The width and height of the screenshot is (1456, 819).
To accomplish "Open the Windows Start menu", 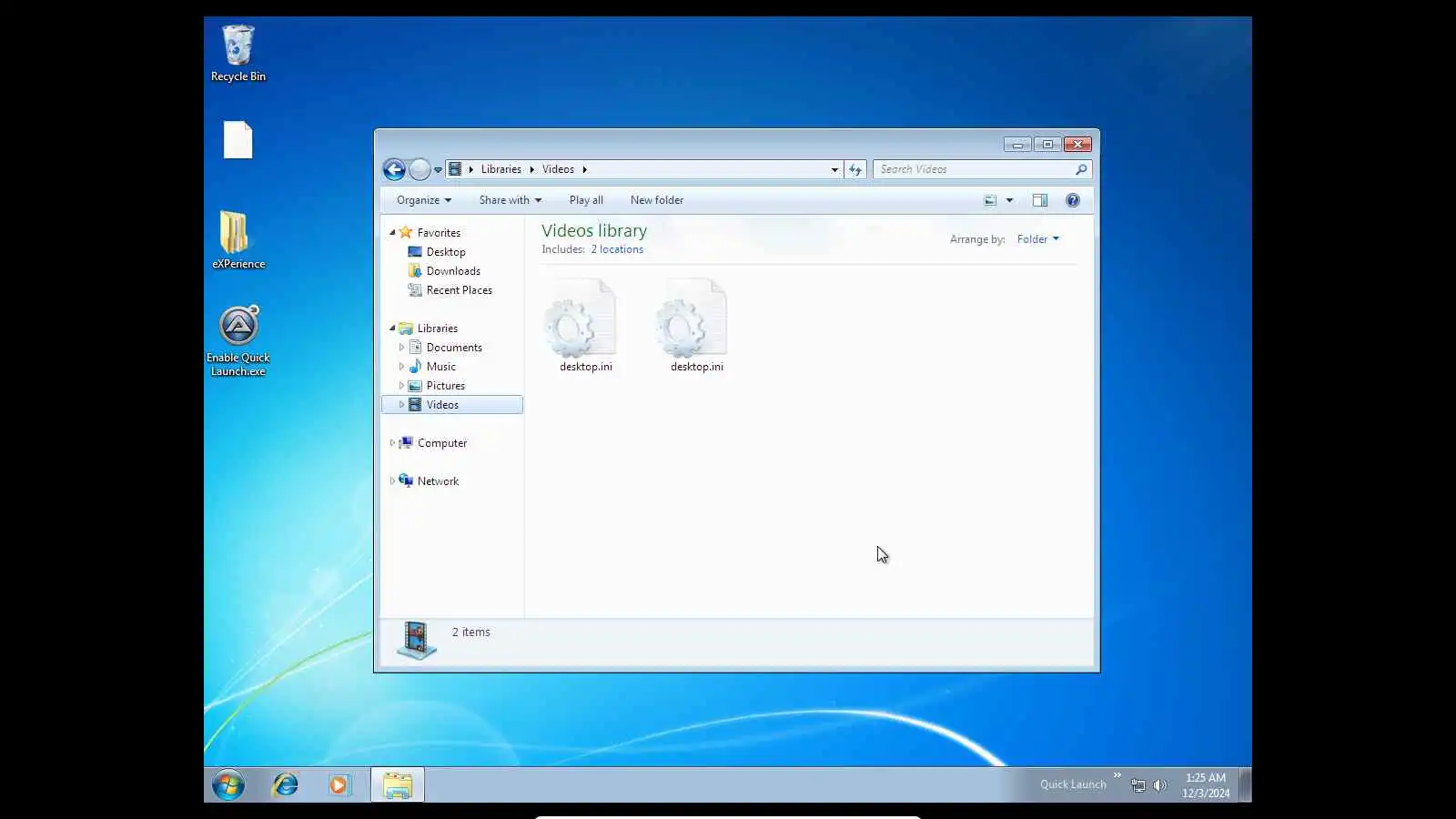I will pos(228,784).
